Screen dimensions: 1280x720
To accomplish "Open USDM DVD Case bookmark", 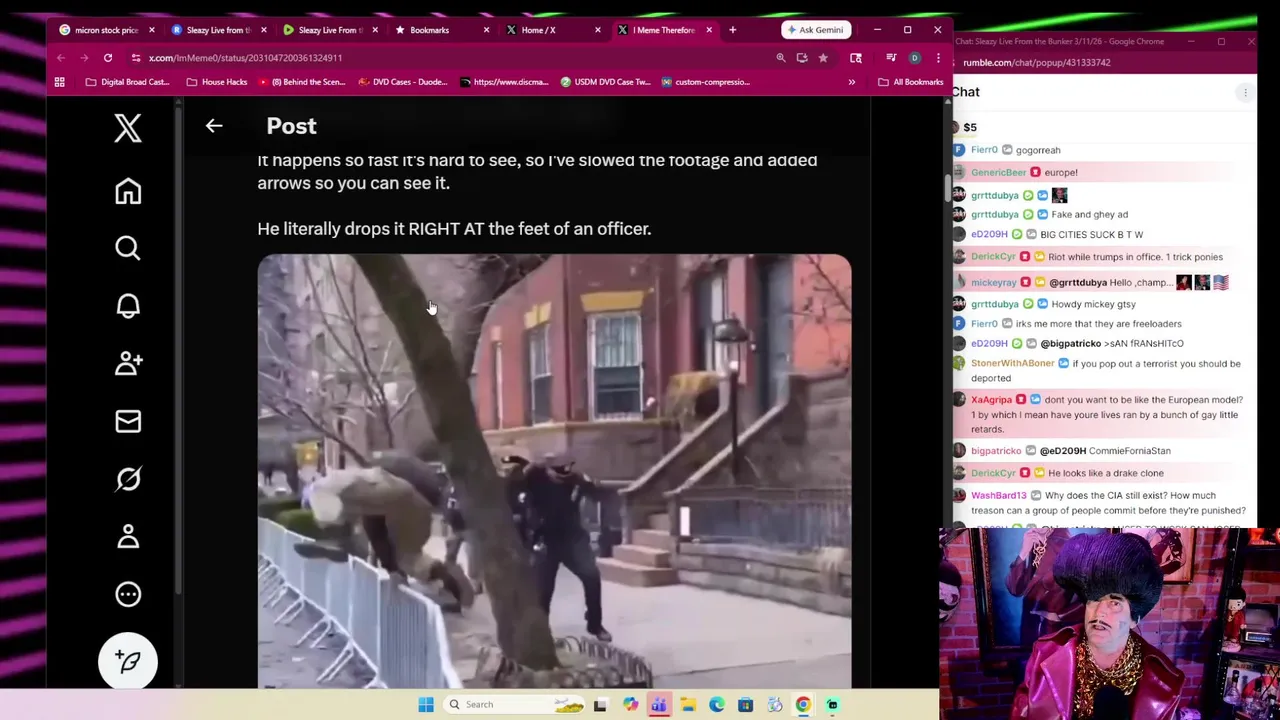I will point(606,82).
